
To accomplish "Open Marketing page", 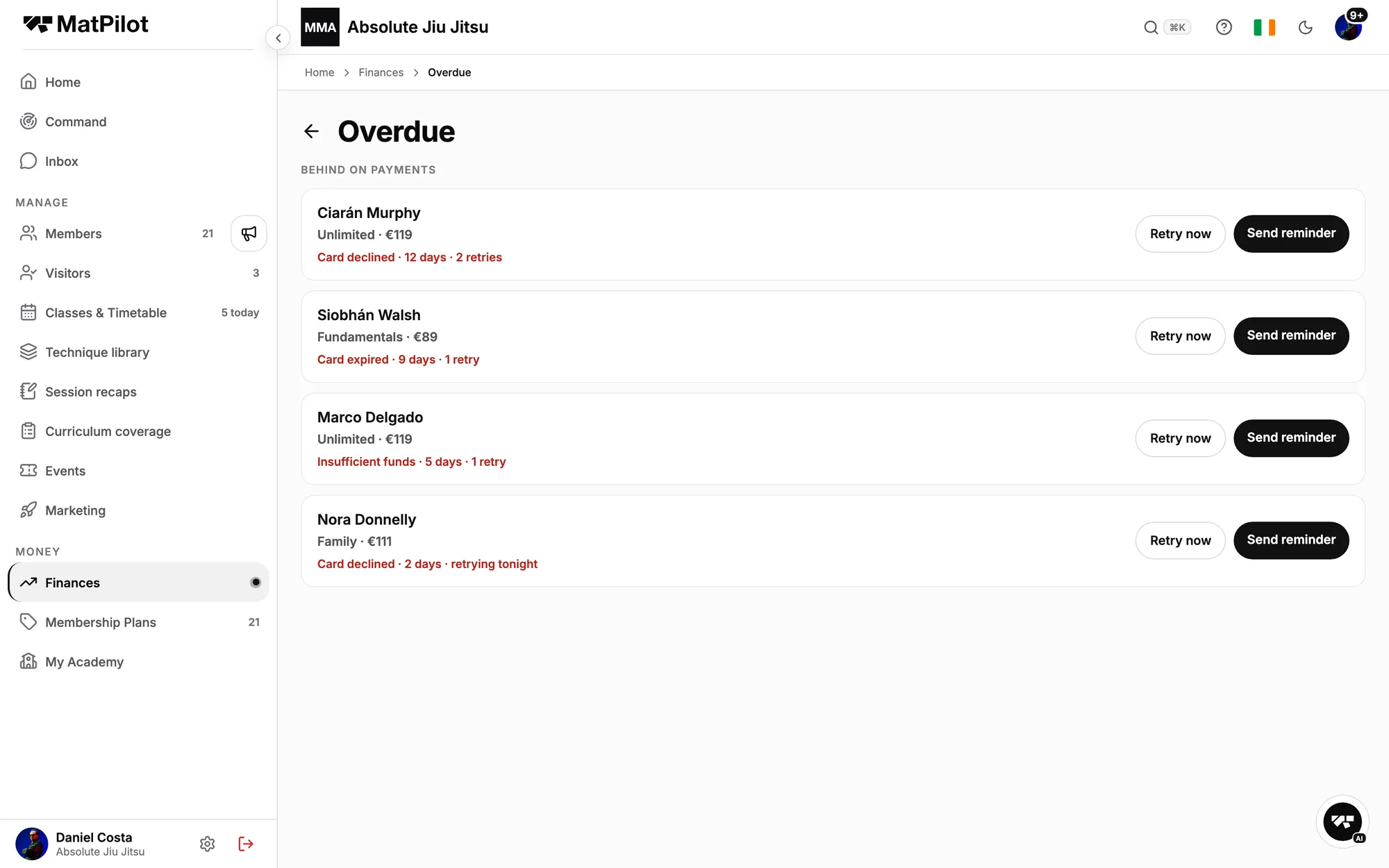I will click(138, 510).
